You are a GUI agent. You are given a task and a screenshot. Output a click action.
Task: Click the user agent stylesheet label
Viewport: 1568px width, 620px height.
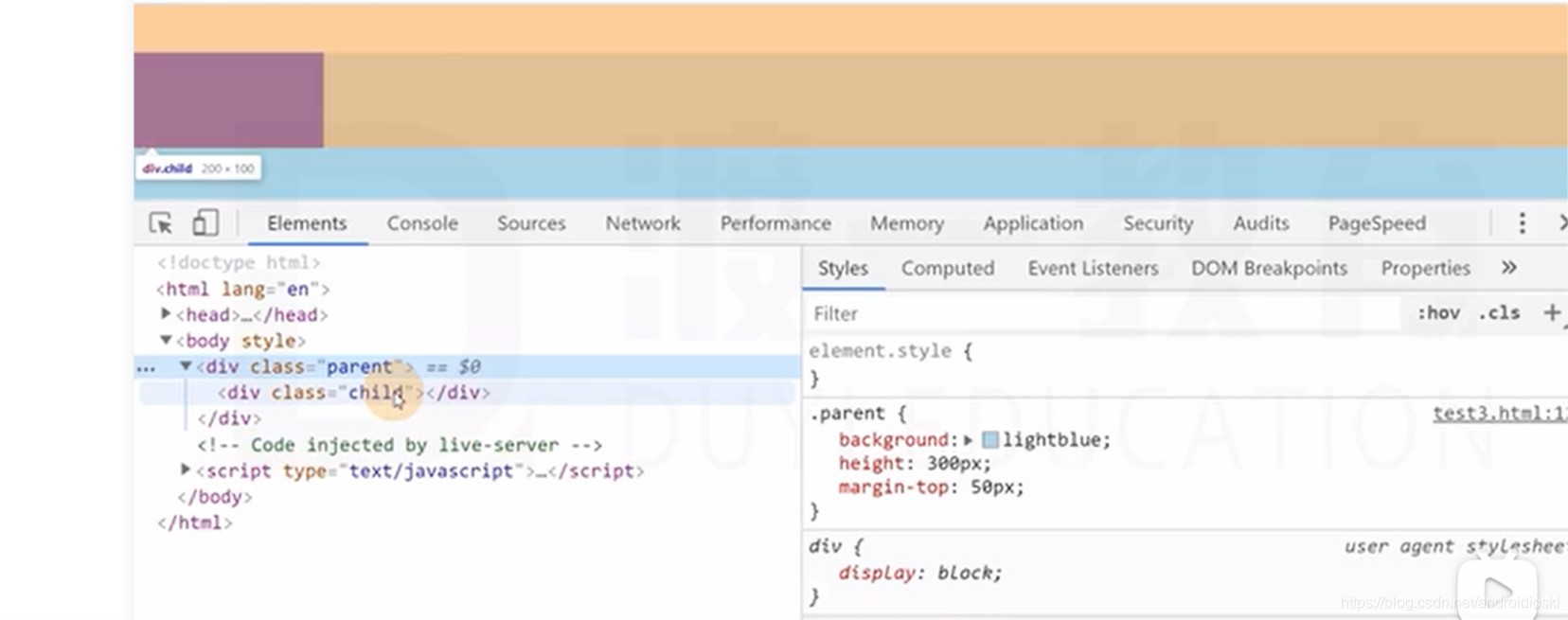tap(1456, 546)
